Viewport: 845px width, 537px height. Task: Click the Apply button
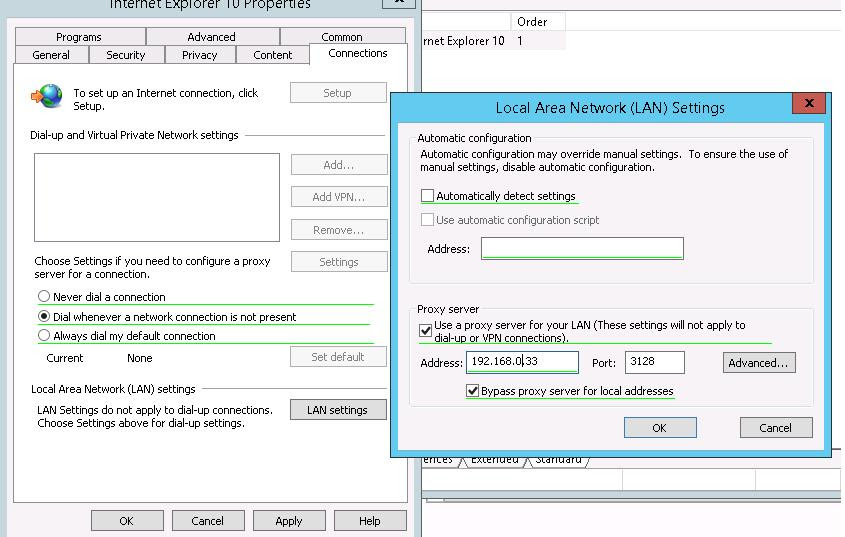[289, 521]
